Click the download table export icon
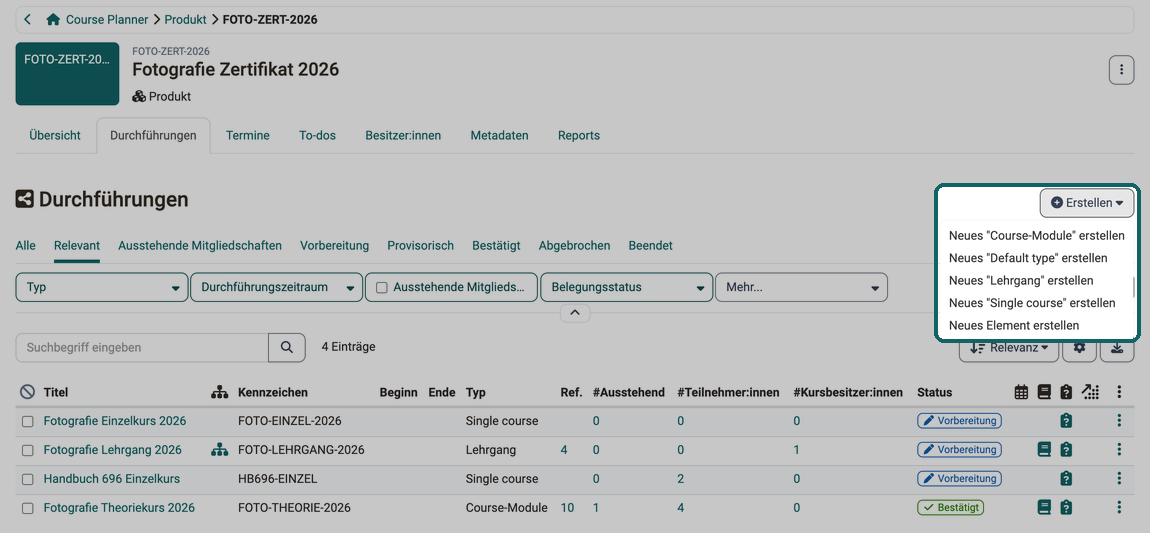 coord(1117,348)
